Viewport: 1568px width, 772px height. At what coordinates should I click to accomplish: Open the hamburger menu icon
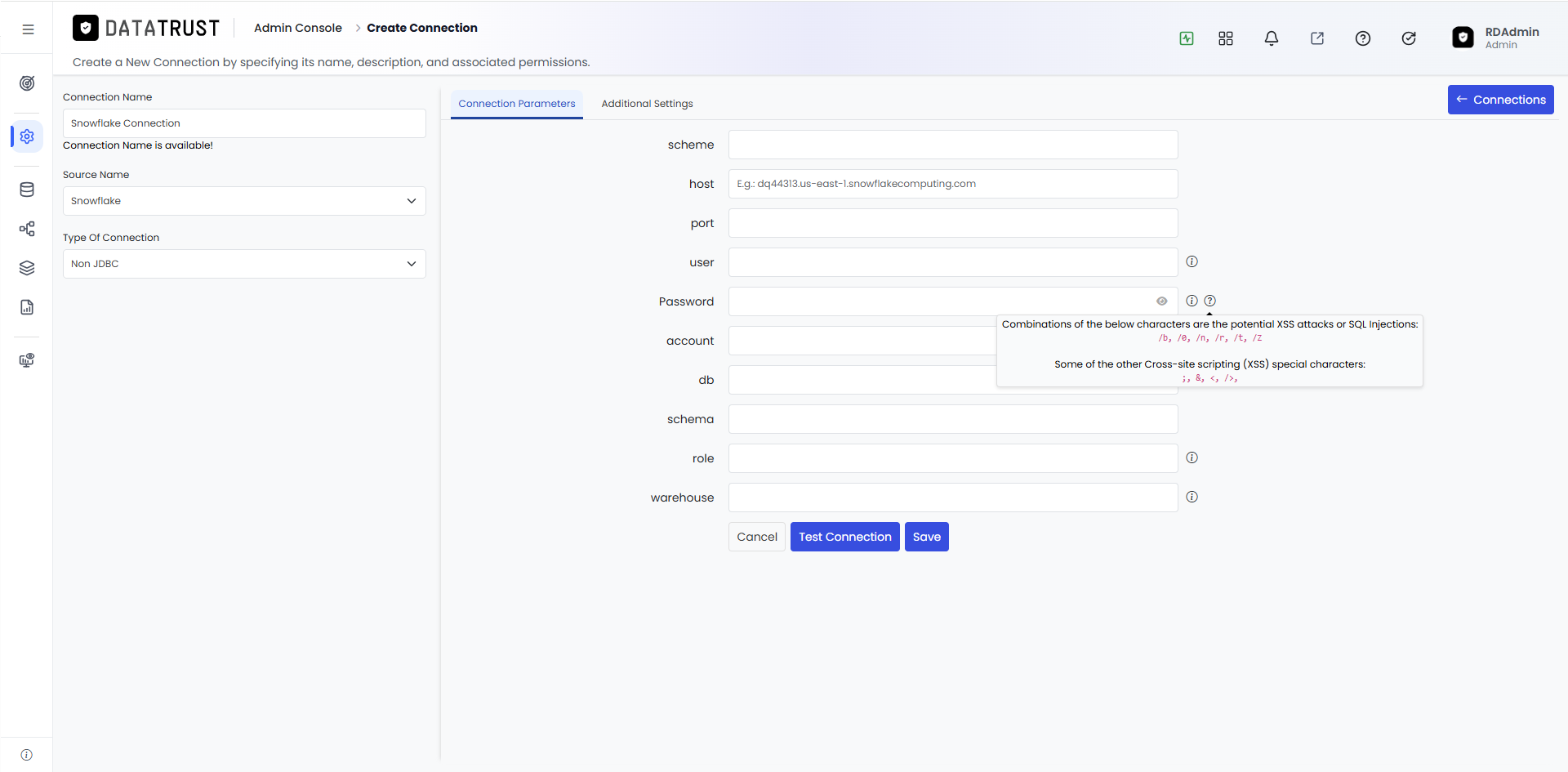click(x=28, y=29)
